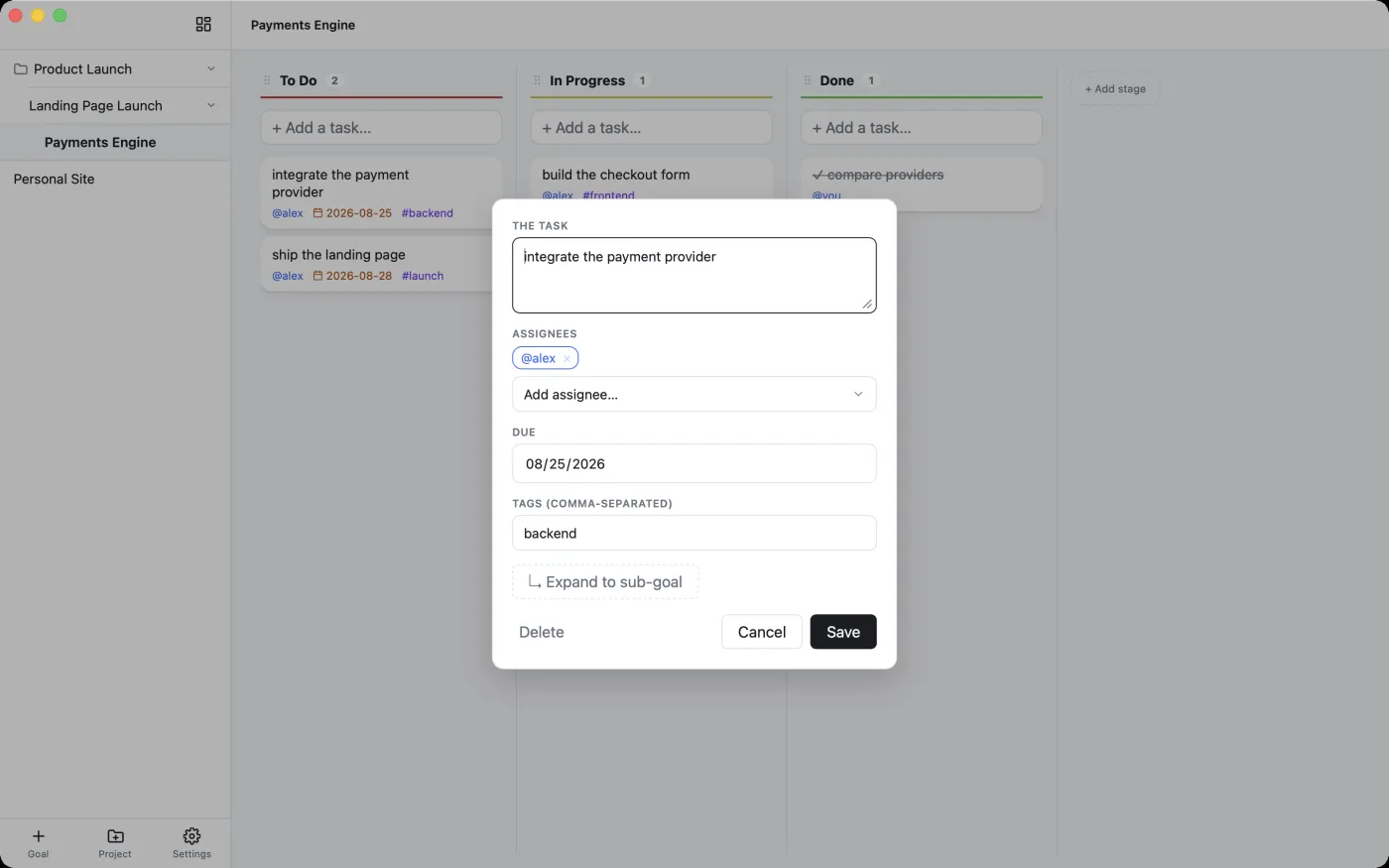
Task: Click the Cancel button
Action: tap(762, 632)
